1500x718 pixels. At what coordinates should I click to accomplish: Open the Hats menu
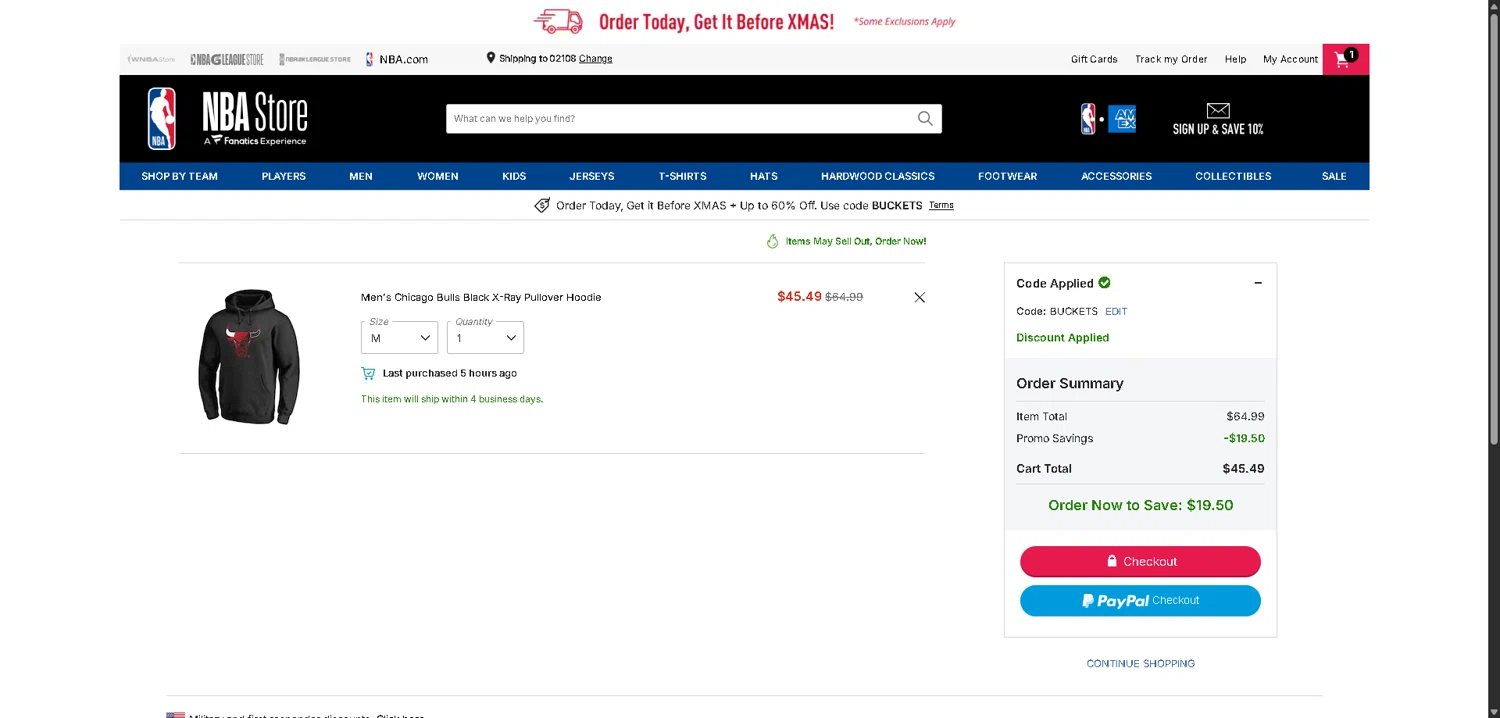click(764, 176)
